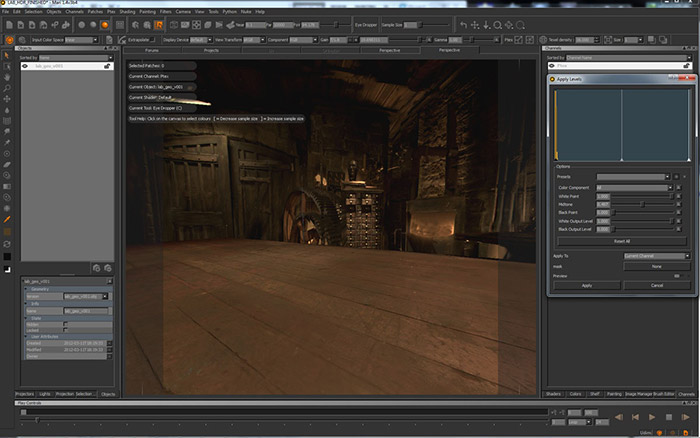Click the reset X beside Midtone

tap(679, 204)
